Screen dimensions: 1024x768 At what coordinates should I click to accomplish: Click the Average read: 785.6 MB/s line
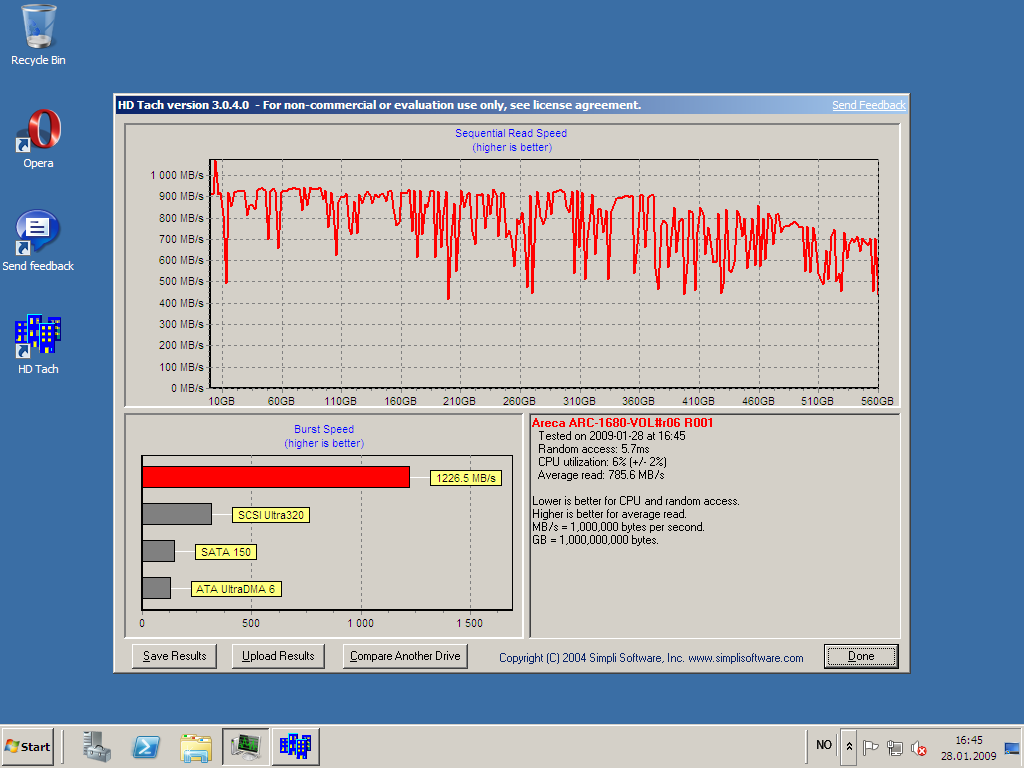601,475
